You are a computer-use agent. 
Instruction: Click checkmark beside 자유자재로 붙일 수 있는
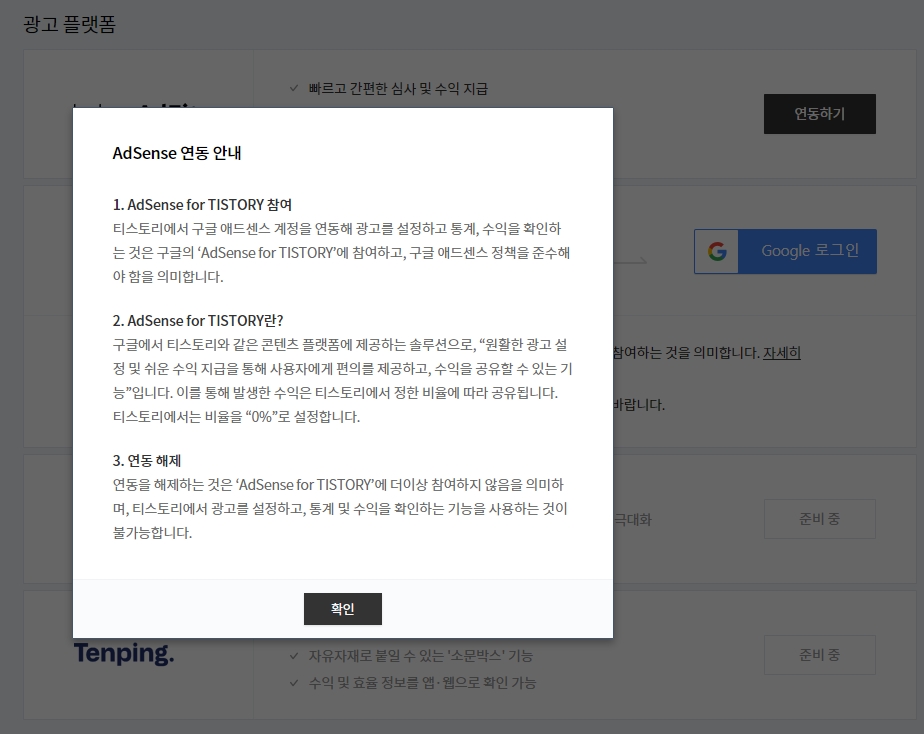[x=293, y=655]
